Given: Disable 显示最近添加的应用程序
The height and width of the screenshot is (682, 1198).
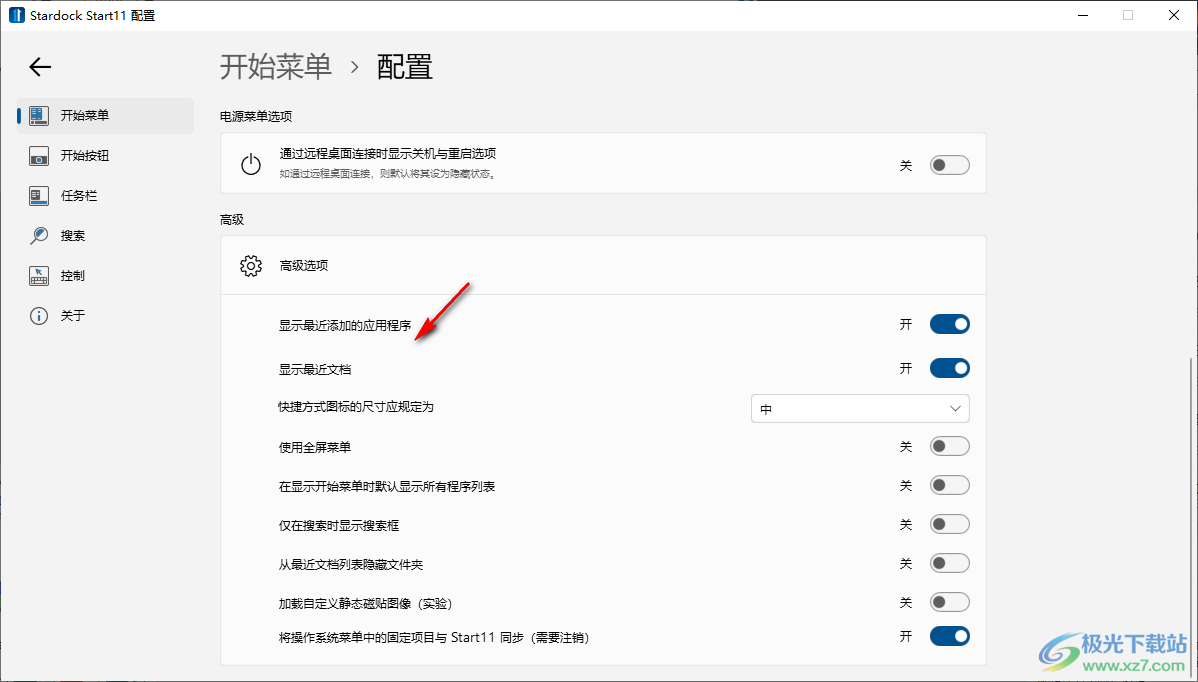Looking at the screenshot, I should pos(948,323).
